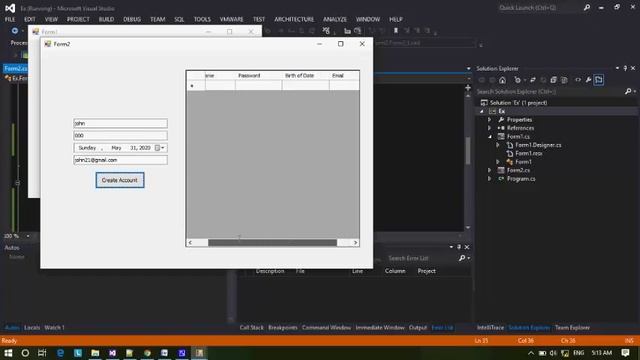Click the Home icon in Solution Explorer
The image size is (640, 360).
[502, 80]
